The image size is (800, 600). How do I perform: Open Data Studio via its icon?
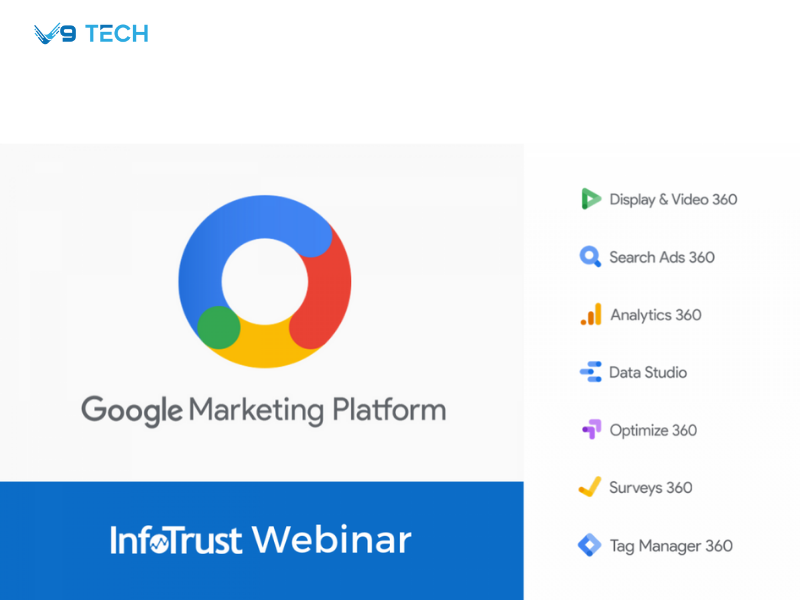(591, 372)
